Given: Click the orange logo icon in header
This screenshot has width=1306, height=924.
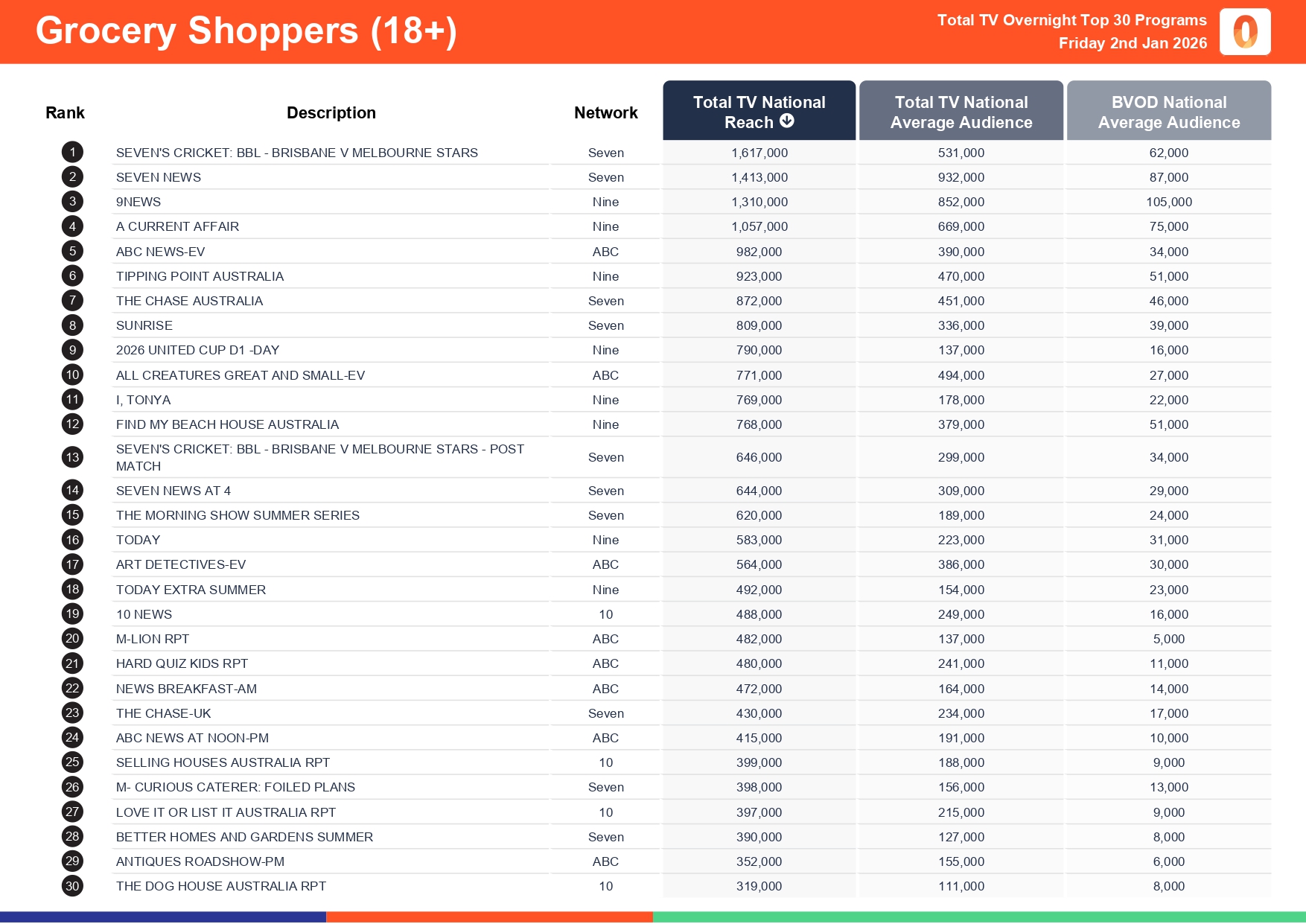Looking at the screenshot, I should coord(1244,32).
